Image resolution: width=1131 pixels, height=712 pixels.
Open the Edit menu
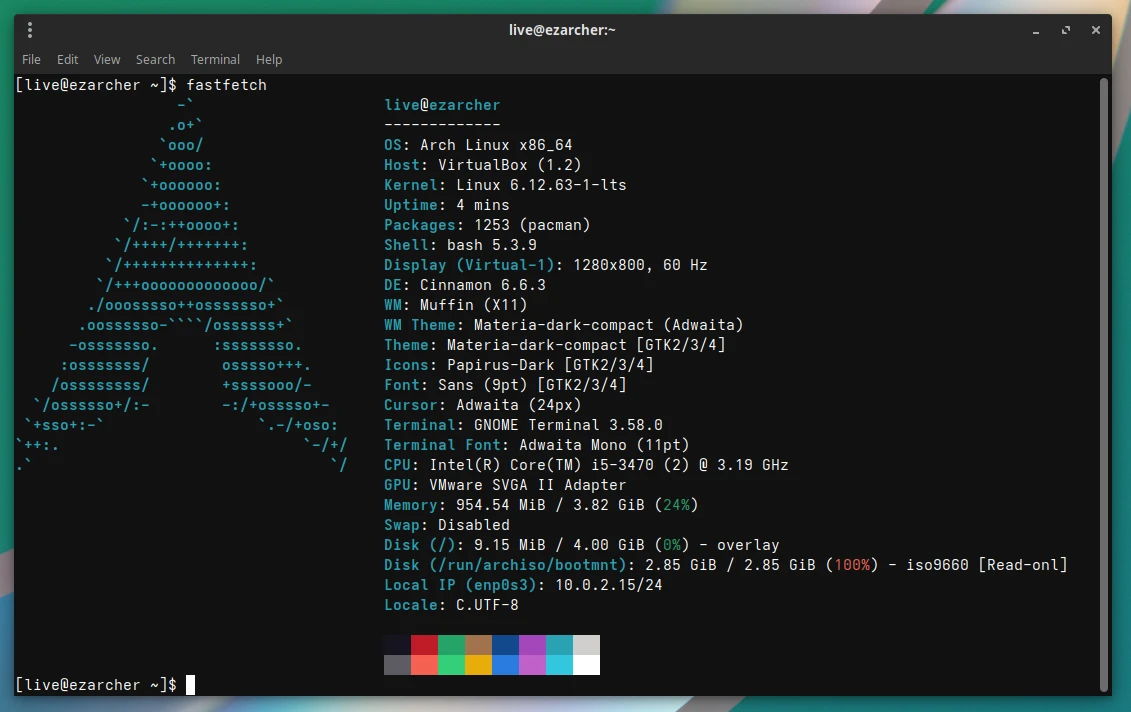(68, 59)
